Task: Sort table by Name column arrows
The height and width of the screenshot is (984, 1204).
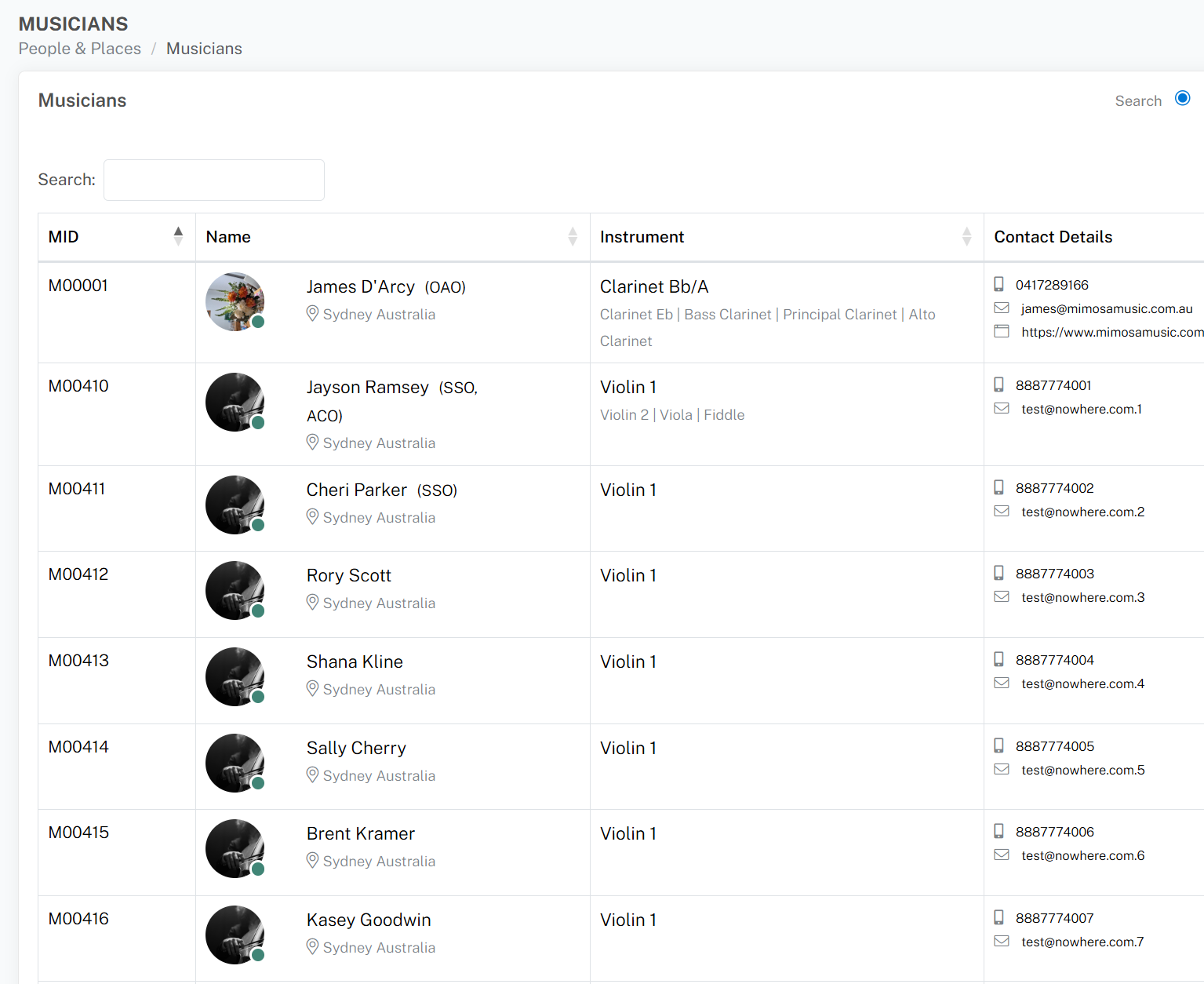Action: pyautogui.click(x=573, y=236)
